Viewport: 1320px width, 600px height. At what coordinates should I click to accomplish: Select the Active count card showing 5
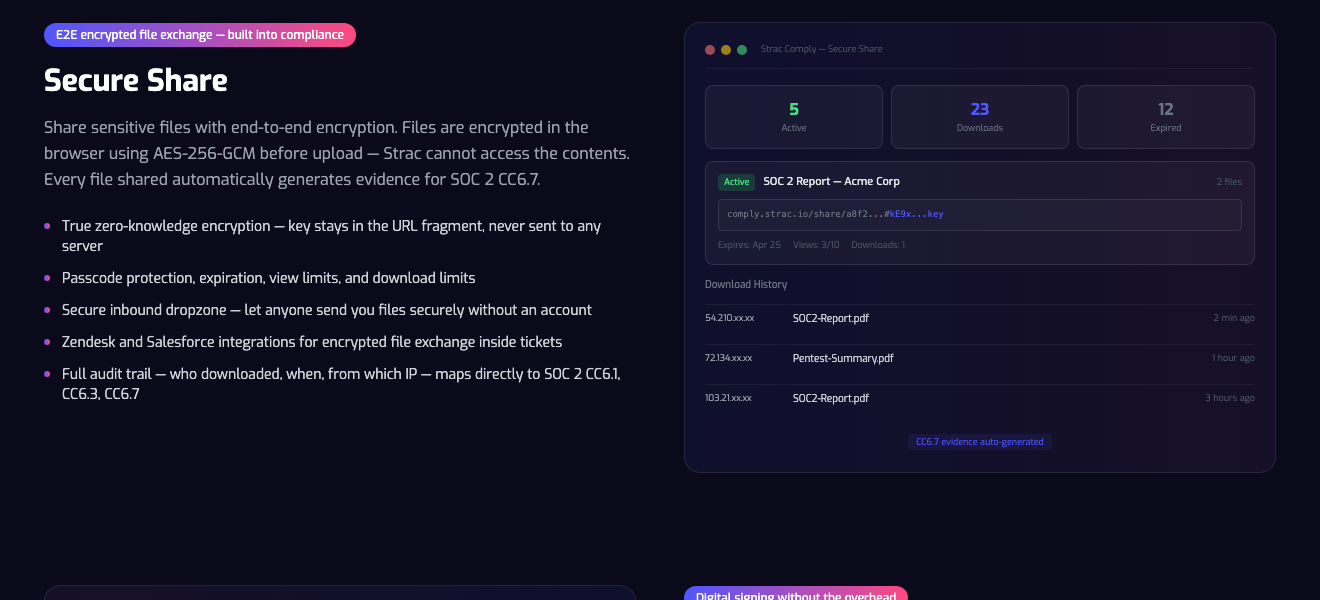tap(794, 117)
